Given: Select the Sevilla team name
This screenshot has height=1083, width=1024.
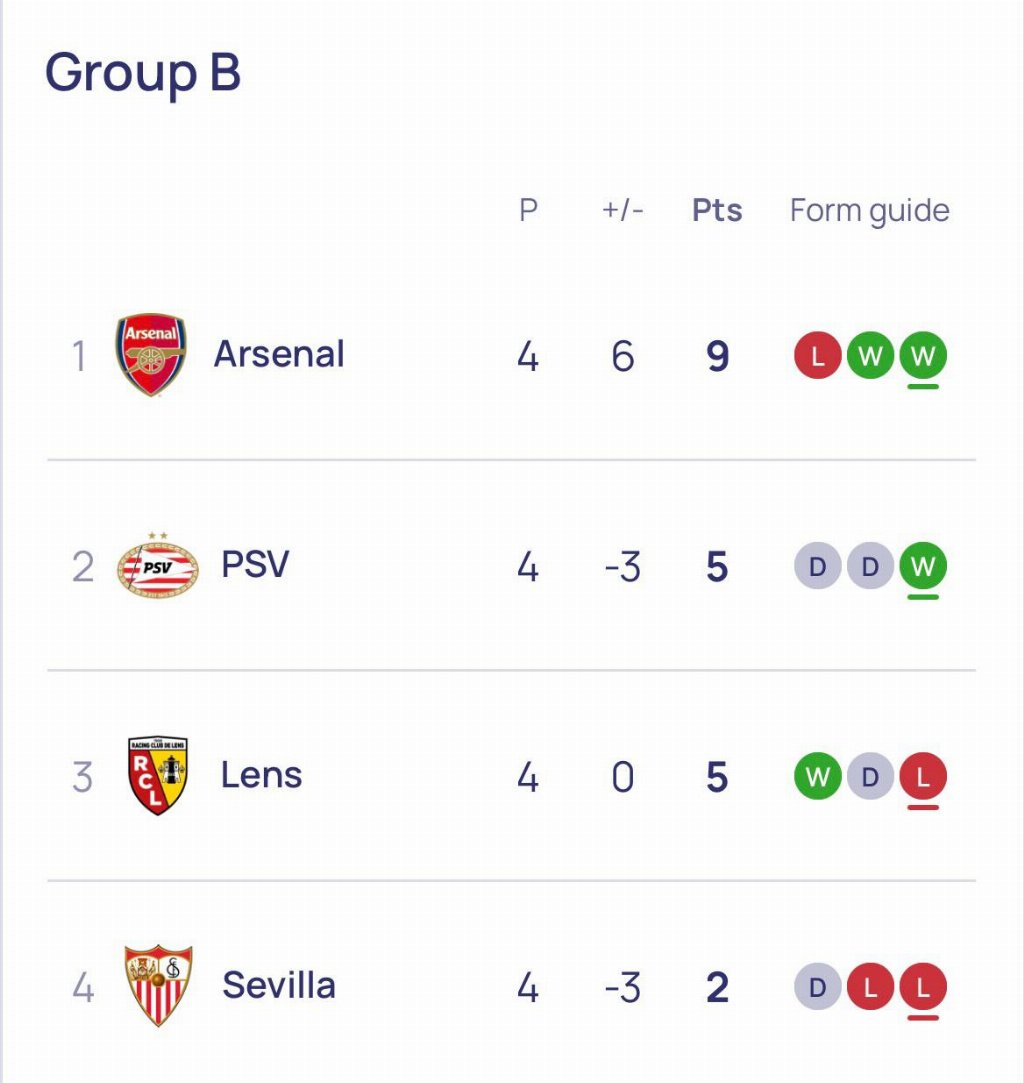Looking at the screenshot, I should click(x=279, y=986).
